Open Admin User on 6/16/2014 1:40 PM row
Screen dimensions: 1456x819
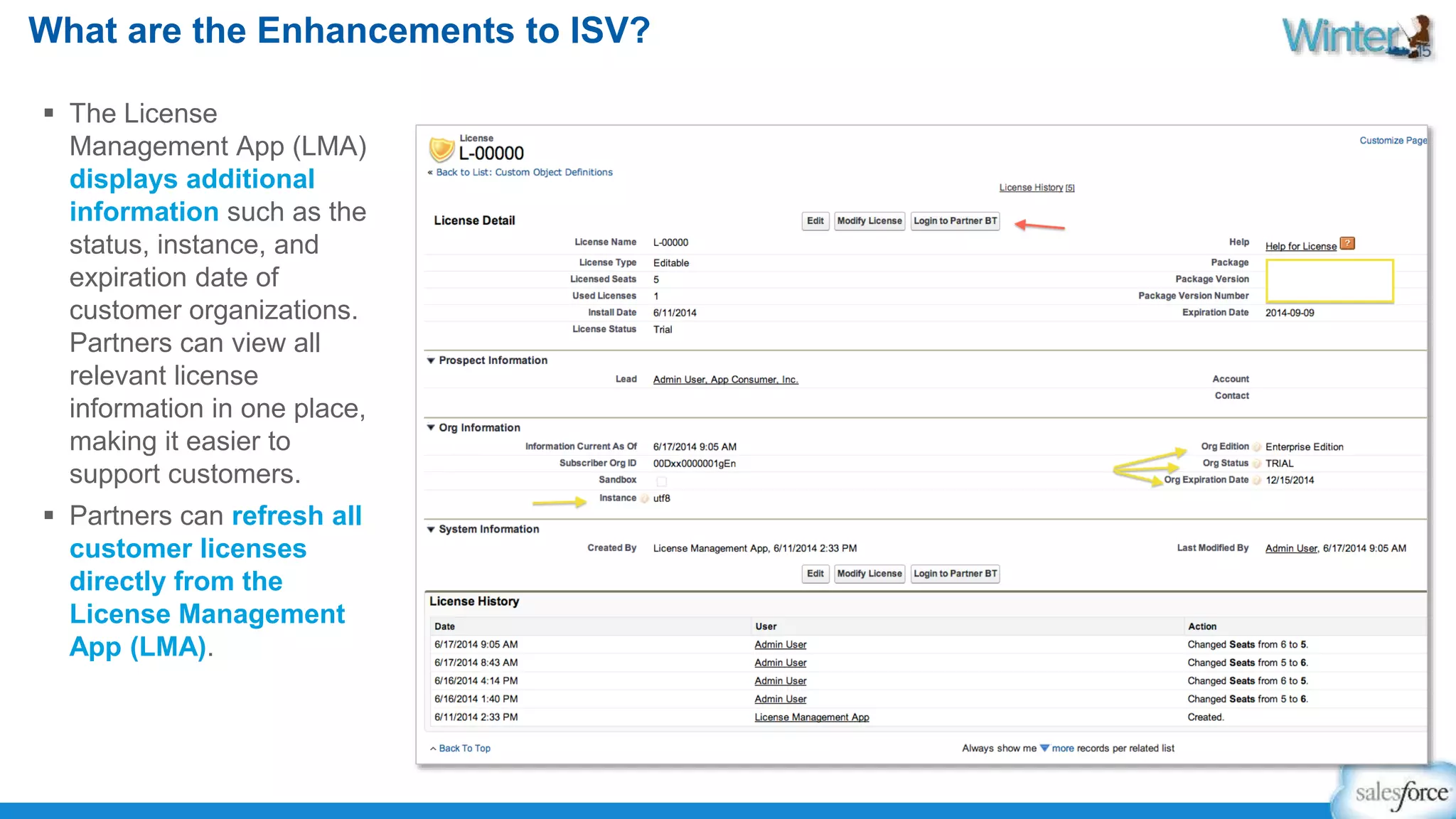coord(781,699)
